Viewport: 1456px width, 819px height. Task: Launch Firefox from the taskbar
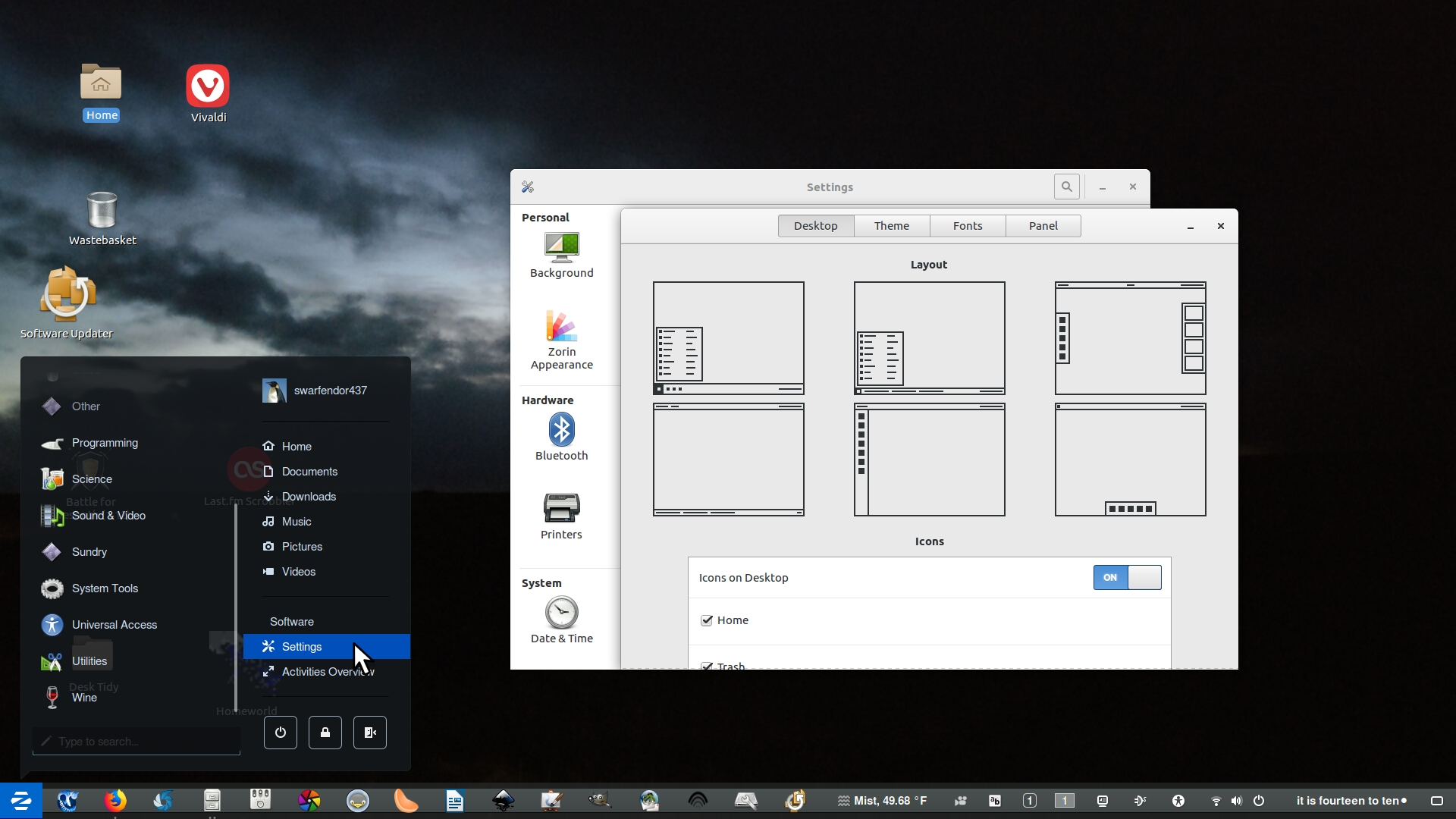[x=115, y=800]
